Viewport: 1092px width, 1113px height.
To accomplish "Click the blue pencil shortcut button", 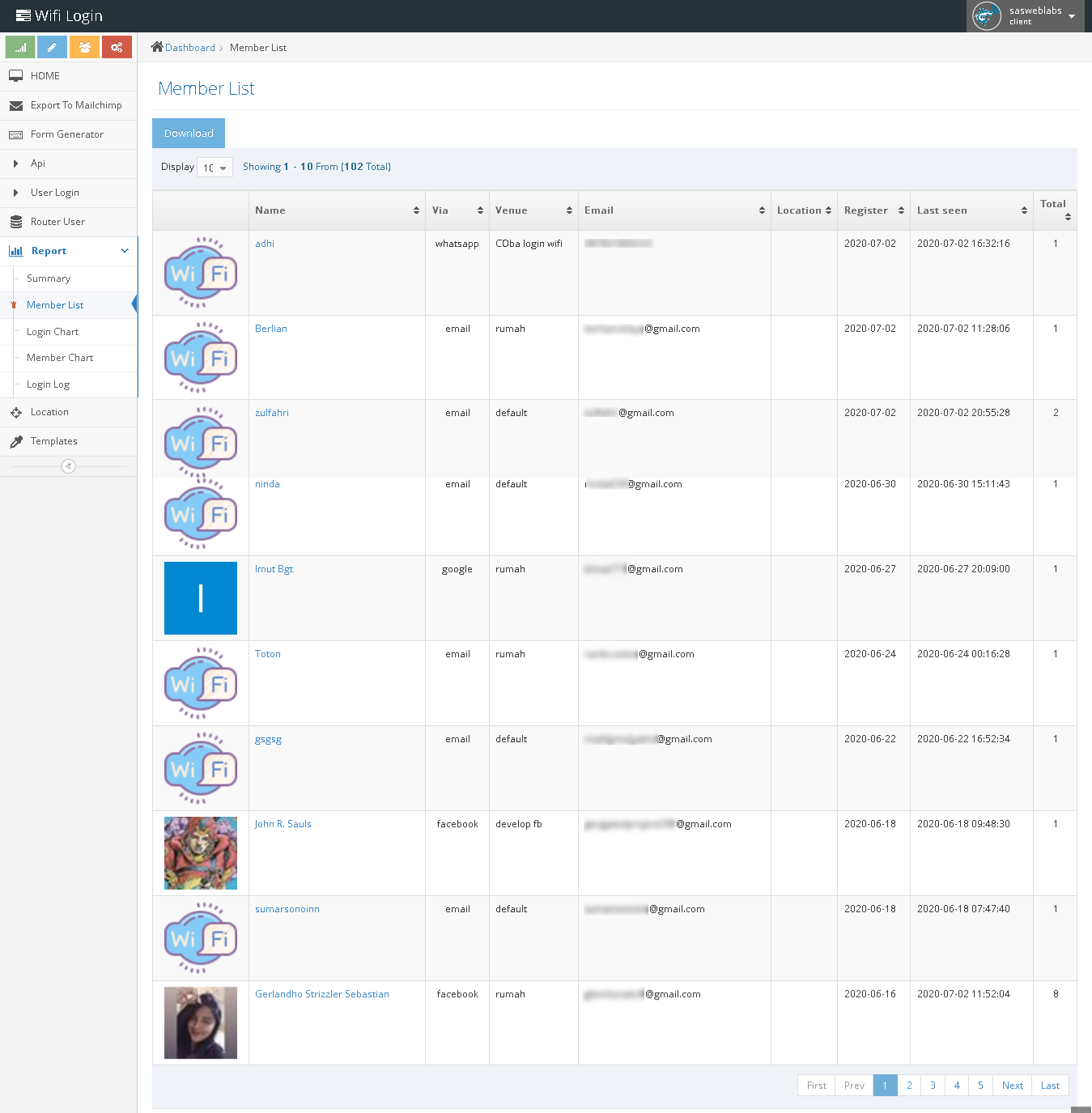I will [x=52, y=47].
